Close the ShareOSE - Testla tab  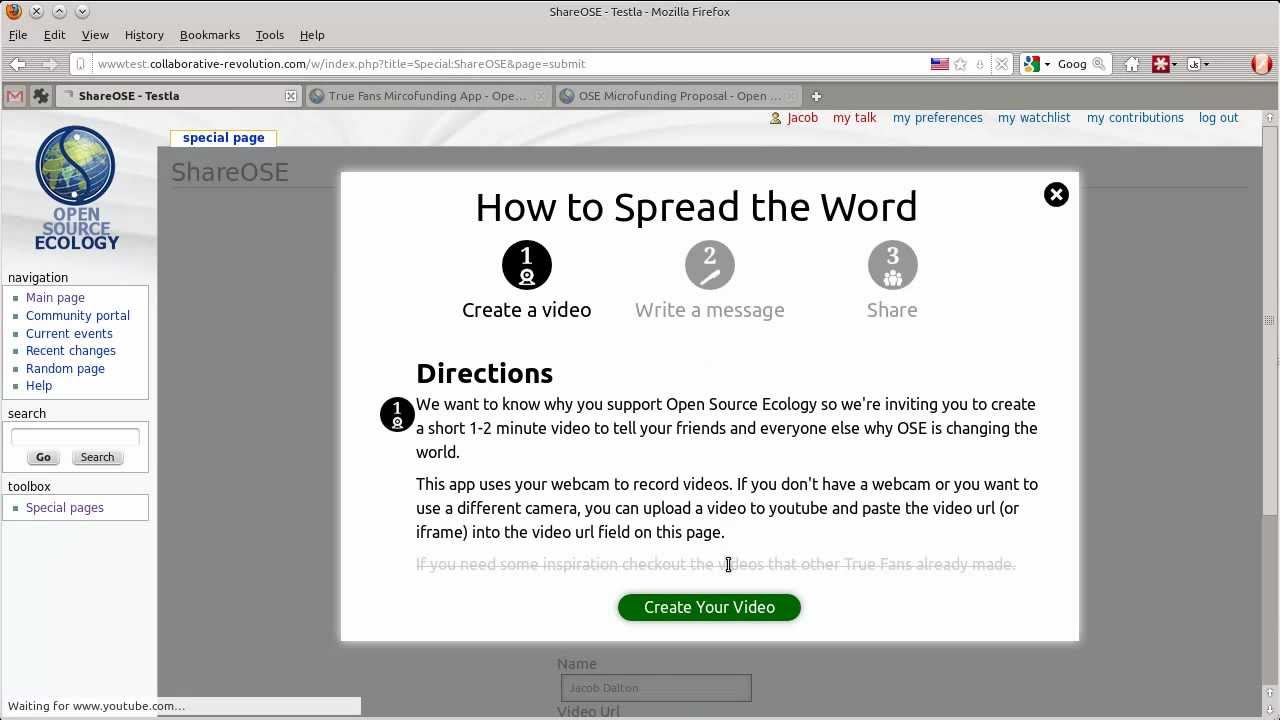290,96
